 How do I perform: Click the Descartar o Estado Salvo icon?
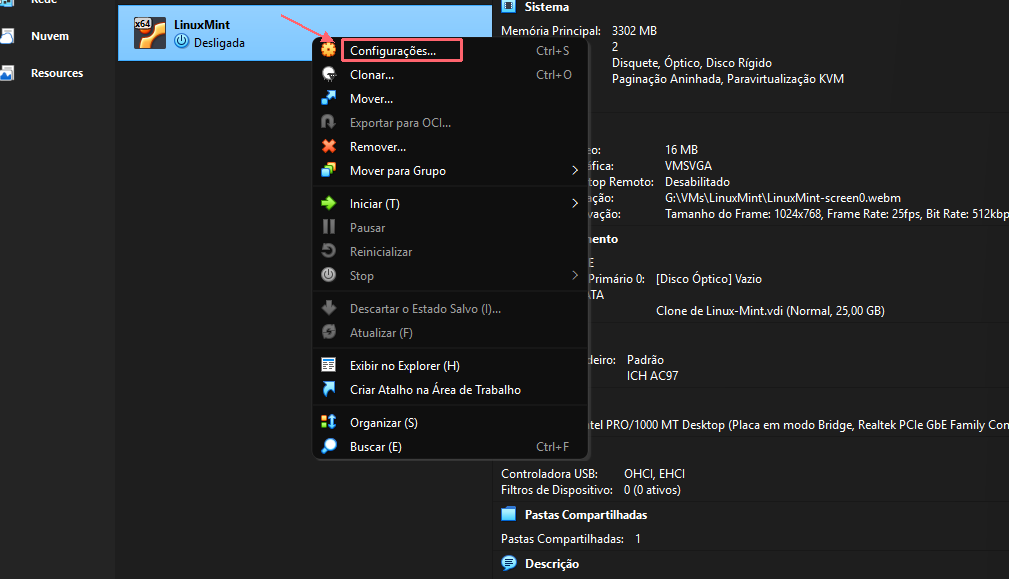(329, 308)
